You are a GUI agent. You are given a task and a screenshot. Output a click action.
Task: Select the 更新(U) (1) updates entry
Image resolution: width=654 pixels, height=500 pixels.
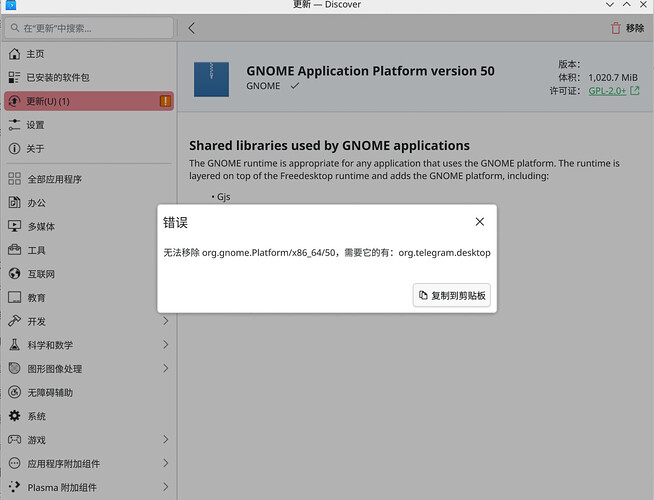pos(89,101)
